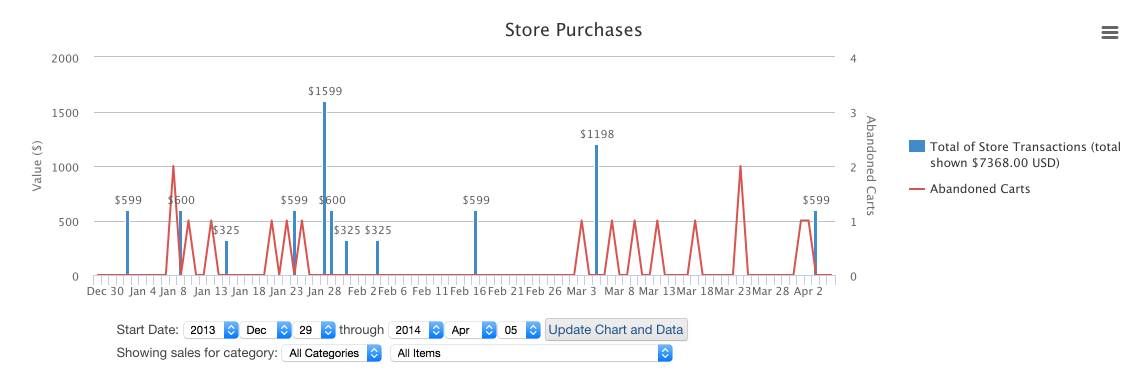This screenshot has height=373, width=1136.
Task: Open the start day 29 dropdown
Action: pyautogui.click(x=314, y=330)
